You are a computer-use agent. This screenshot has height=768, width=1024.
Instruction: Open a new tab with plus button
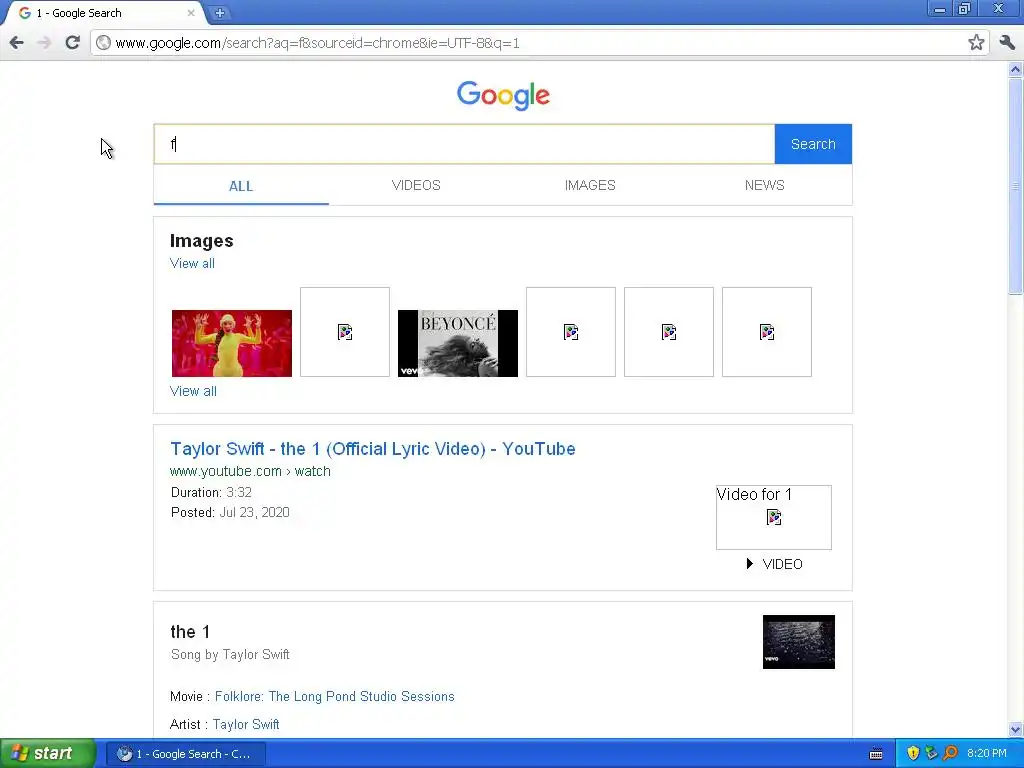point(220,13)
